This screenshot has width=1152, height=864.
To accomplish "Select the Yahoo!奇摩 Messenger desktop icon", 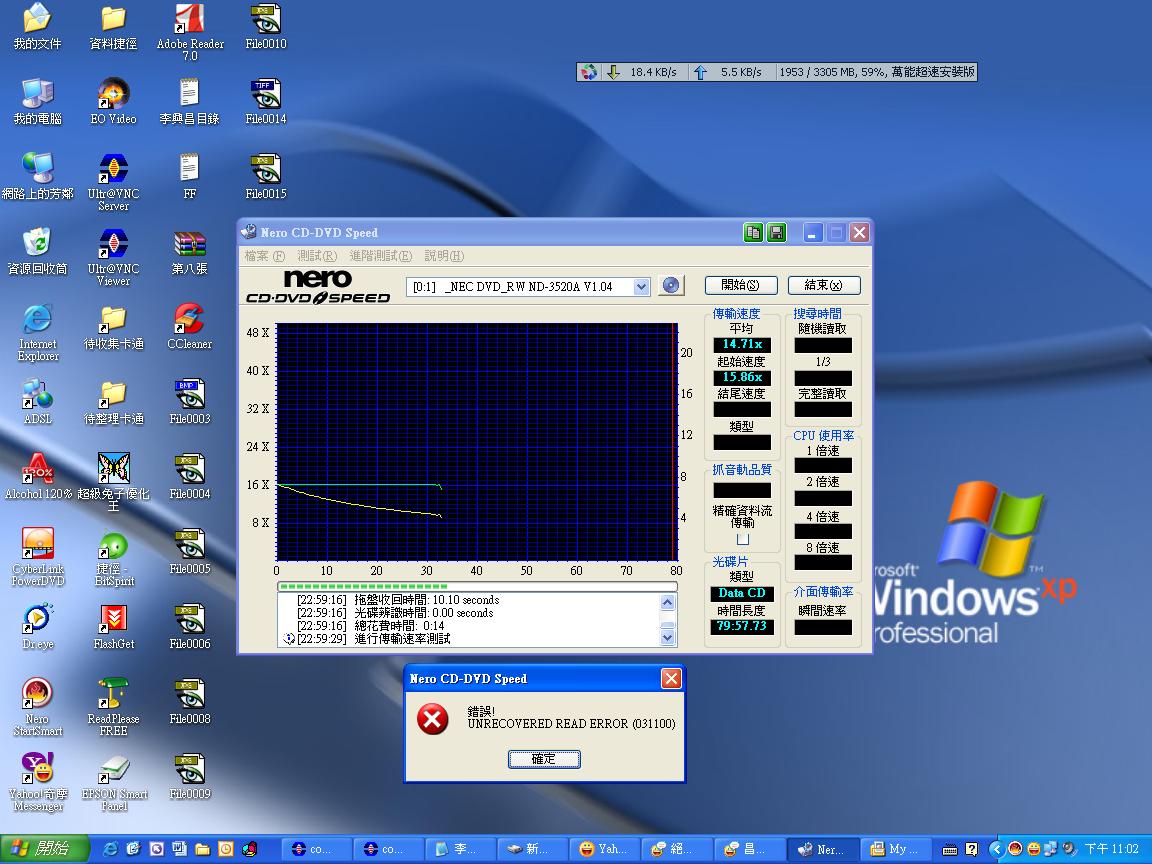I will click(x=37, y=782).
